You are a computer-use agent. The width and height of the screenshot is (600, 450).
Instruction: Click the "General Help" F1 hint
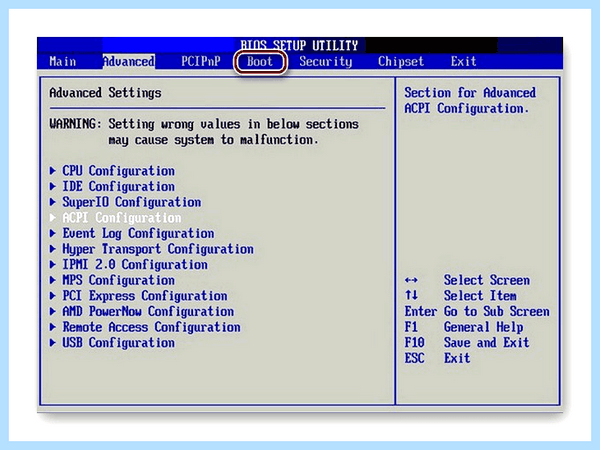484,327
